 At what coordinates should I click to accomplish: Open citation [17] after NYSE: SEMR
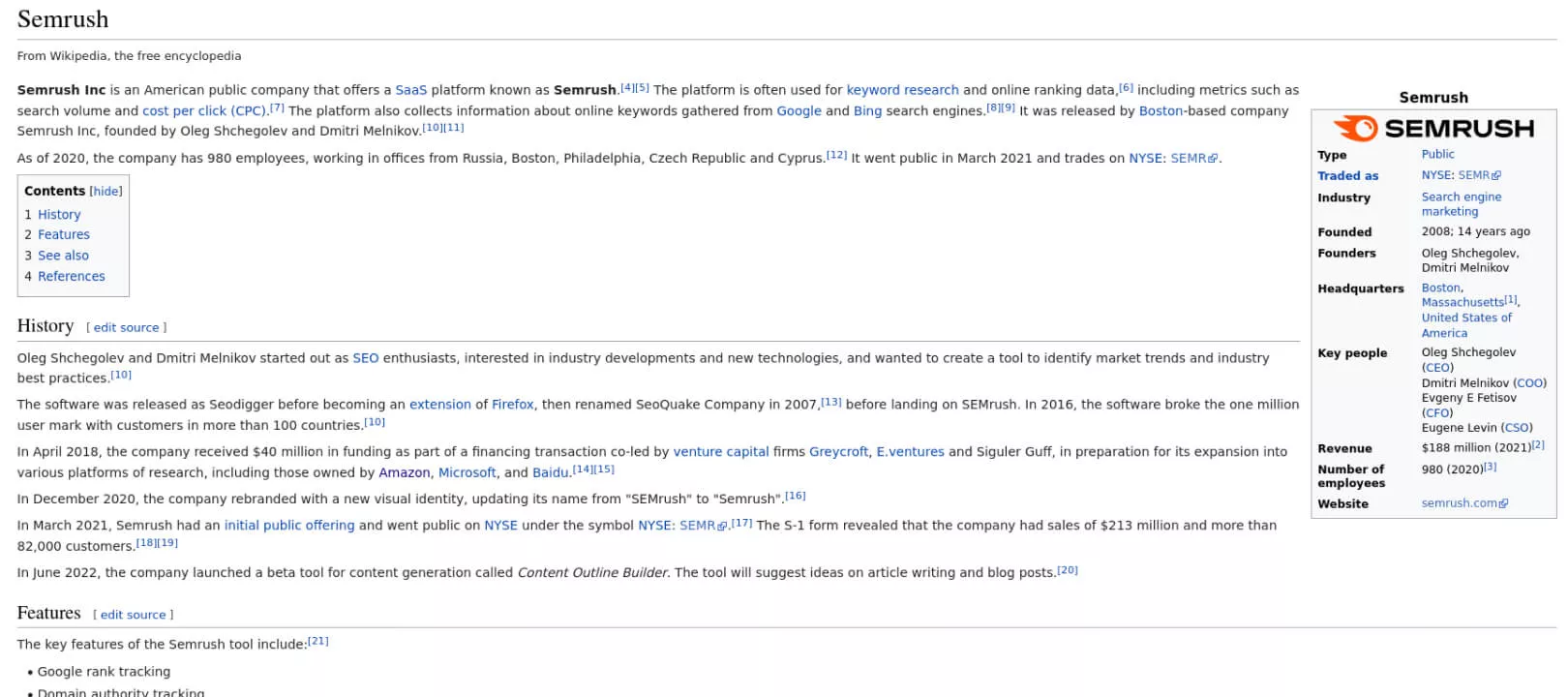click(x=741, y=524)
